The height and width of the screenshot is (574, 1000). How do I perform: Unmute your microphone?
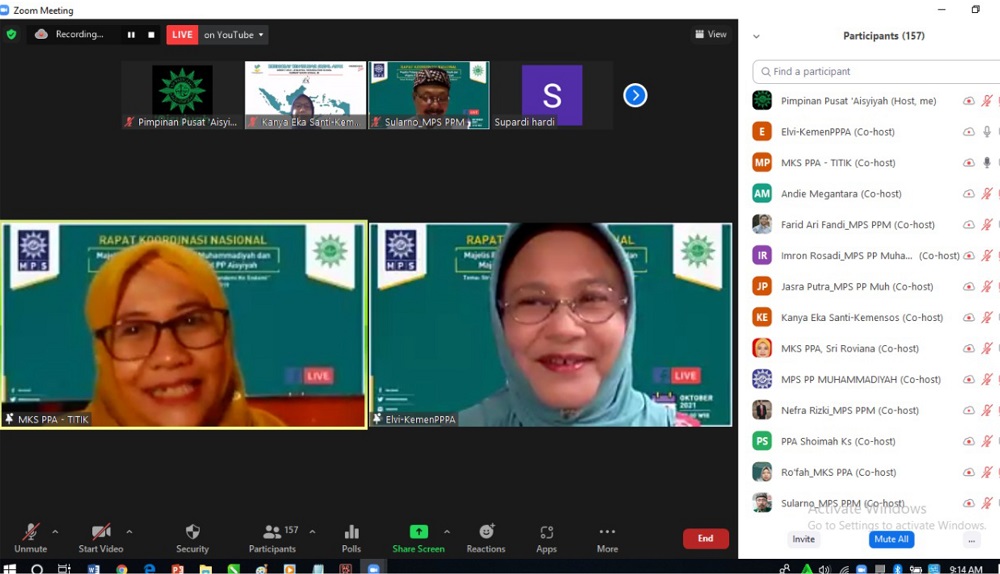[x=31, y=537]
